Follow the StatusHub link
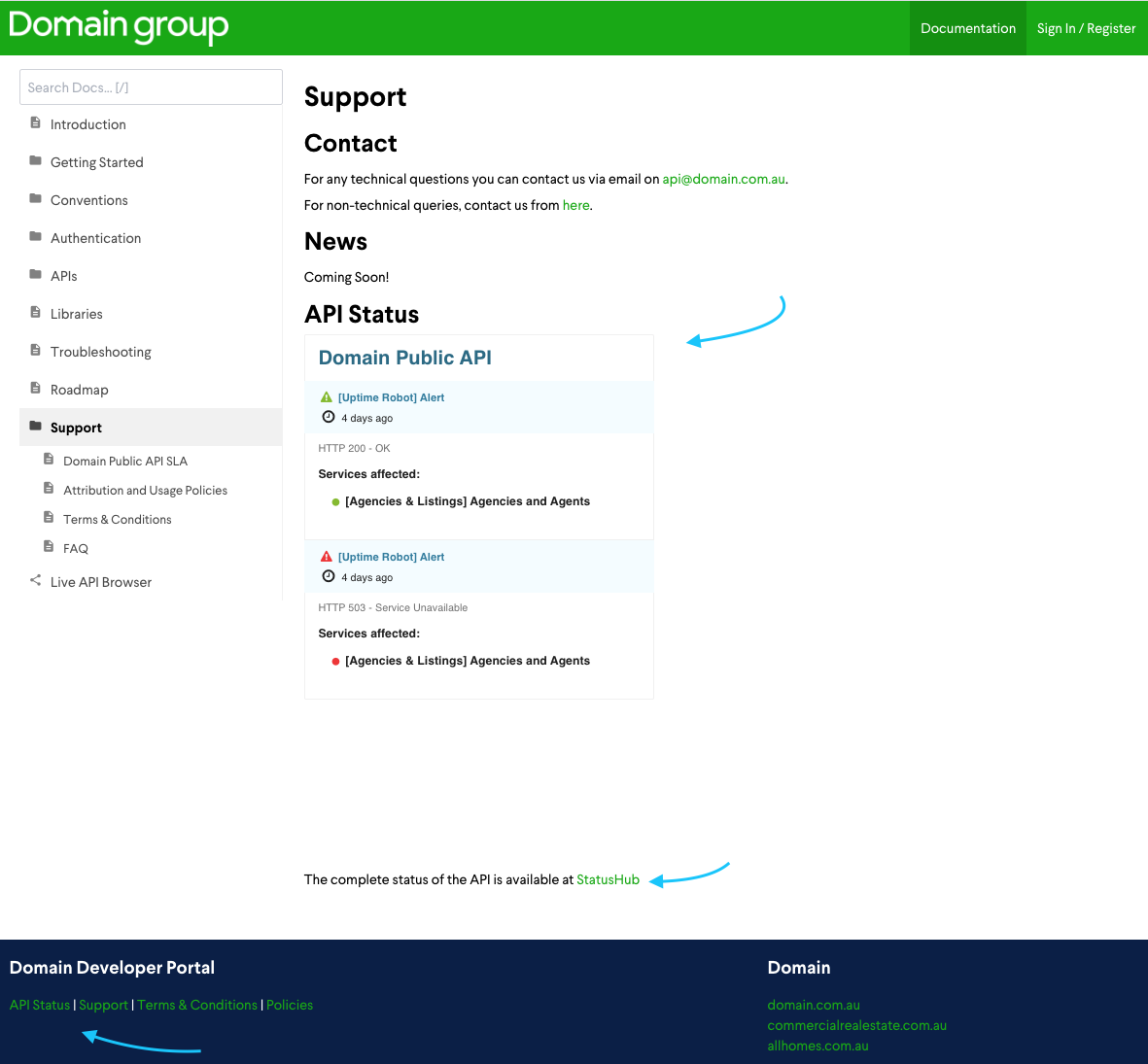The height and width of the screenshot is (1064, 1148). (x=608, y=879)
